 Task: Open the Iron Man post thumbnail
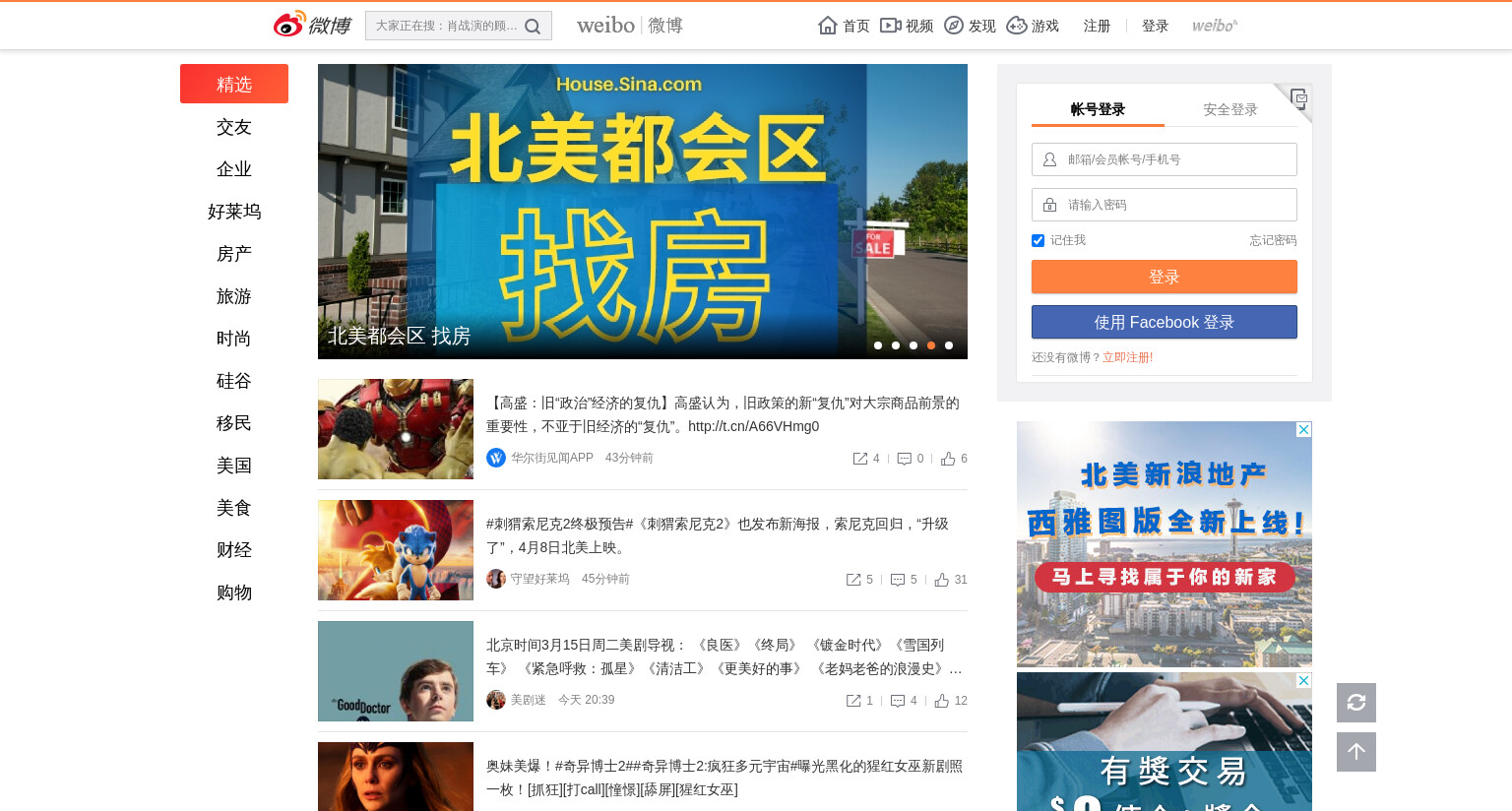(396, 429)
